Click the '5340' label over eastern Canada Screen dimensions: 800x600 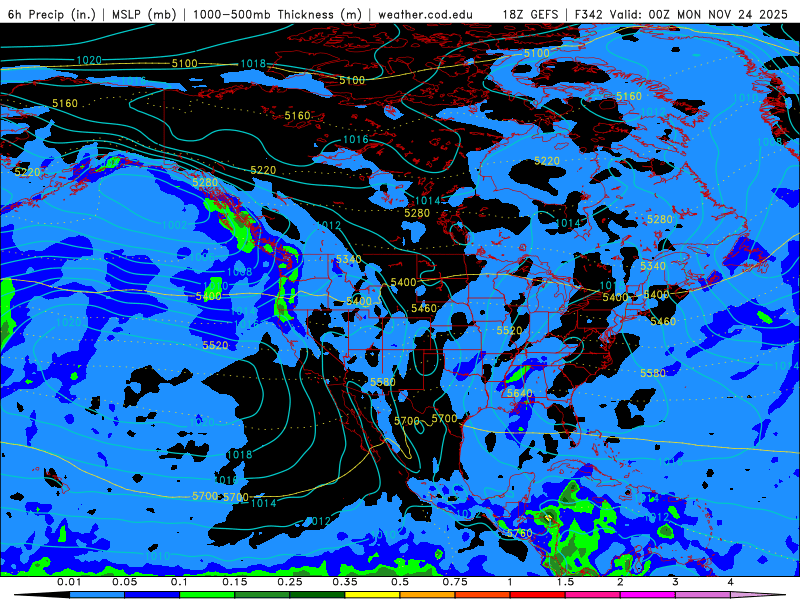point(653,266)
